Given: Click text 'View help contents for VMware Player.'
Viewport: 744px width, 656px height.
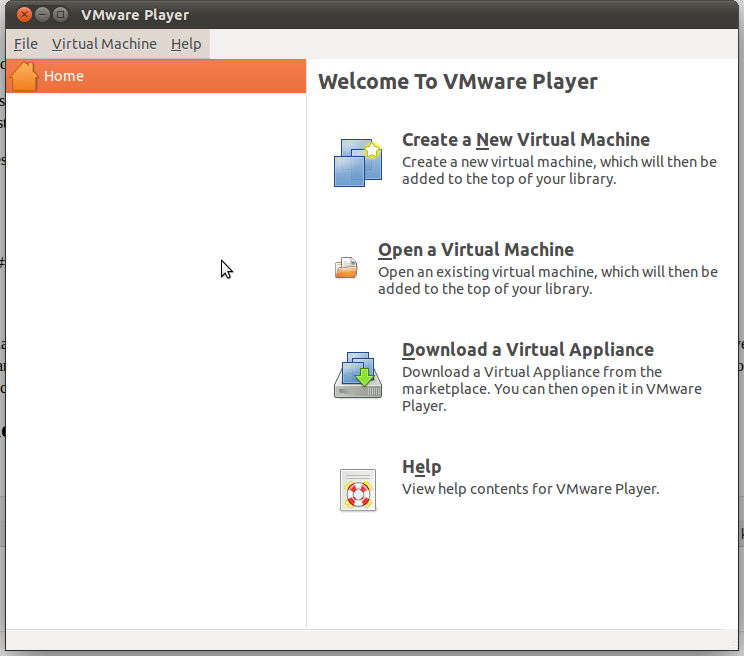Looking at the screenshot, I should pyautogui.click(x=530, y=489).
